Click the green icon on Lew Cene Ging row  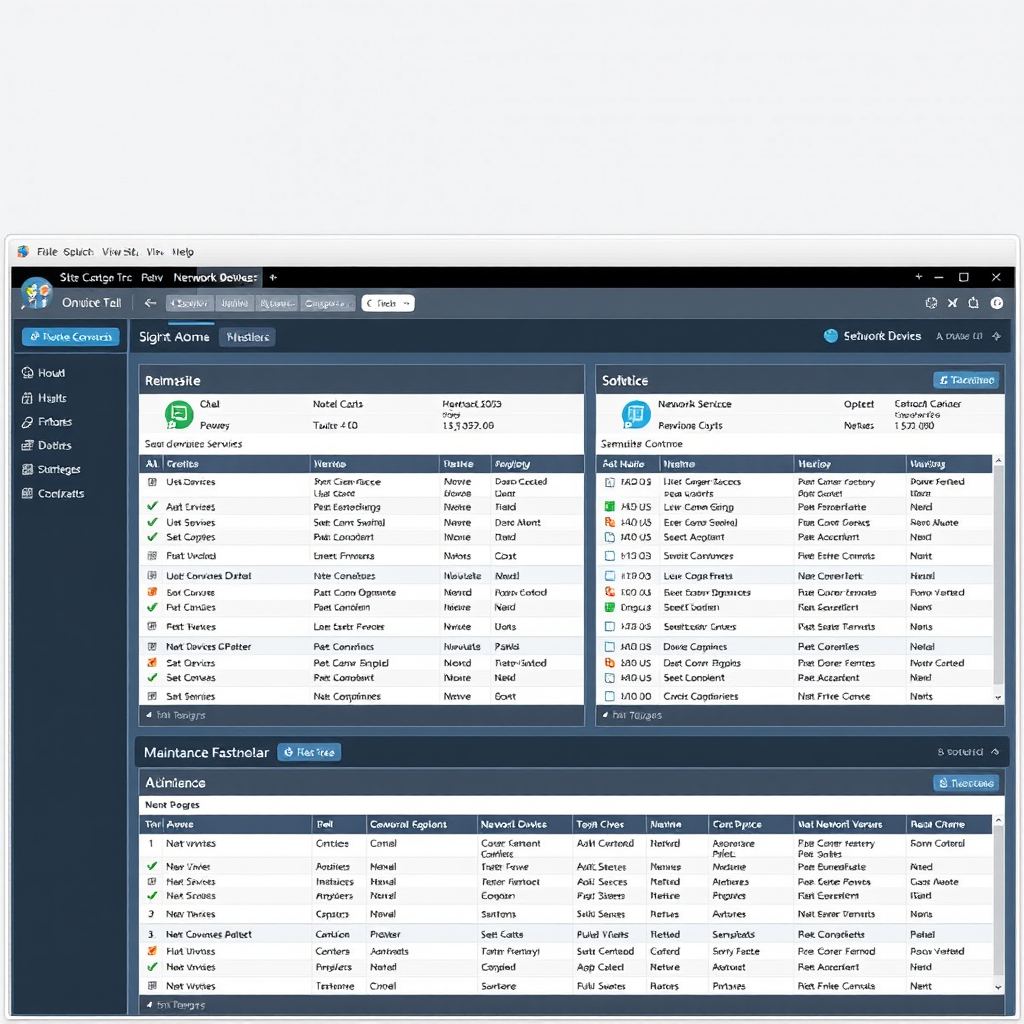click(609, 506)
